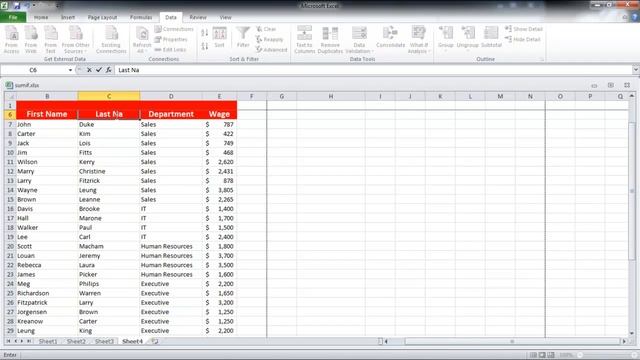The height and width of the screenshot is (360, 640).
Task: Open the Name Box dropdown arrow
Action: pos(70,70)
